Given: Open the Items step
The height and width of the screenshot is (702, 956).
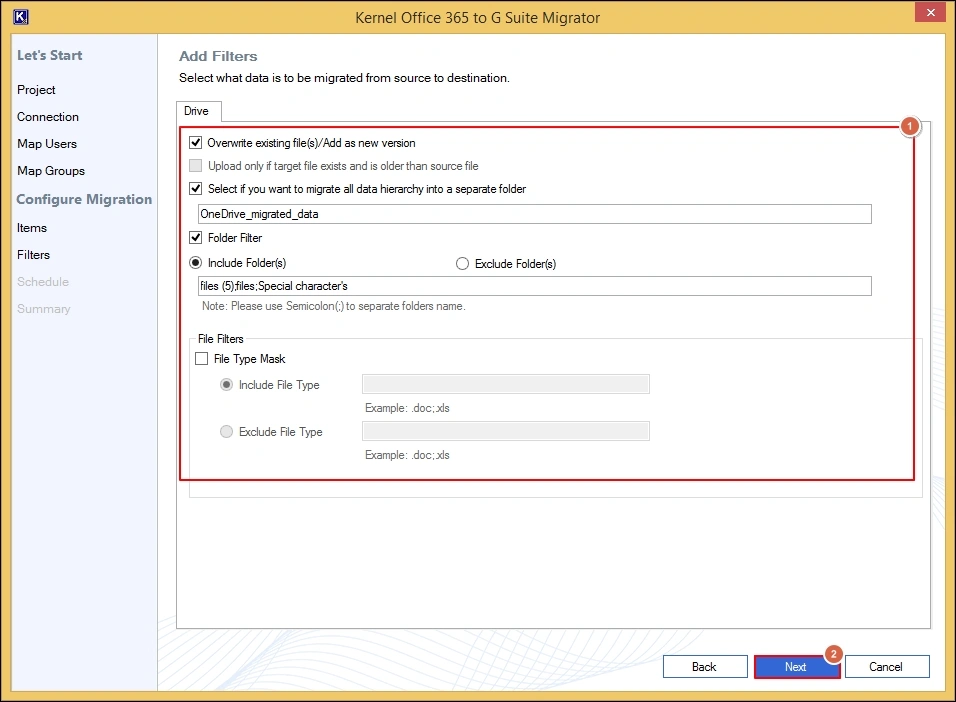Looking at the screenshot, I should click(32, 228).
